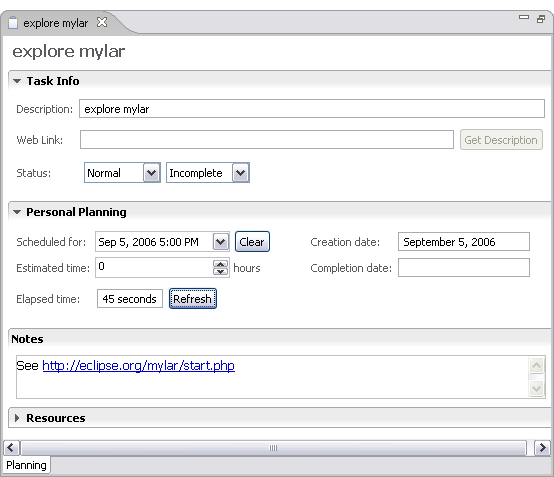Refresh the elapsed time

193,299
